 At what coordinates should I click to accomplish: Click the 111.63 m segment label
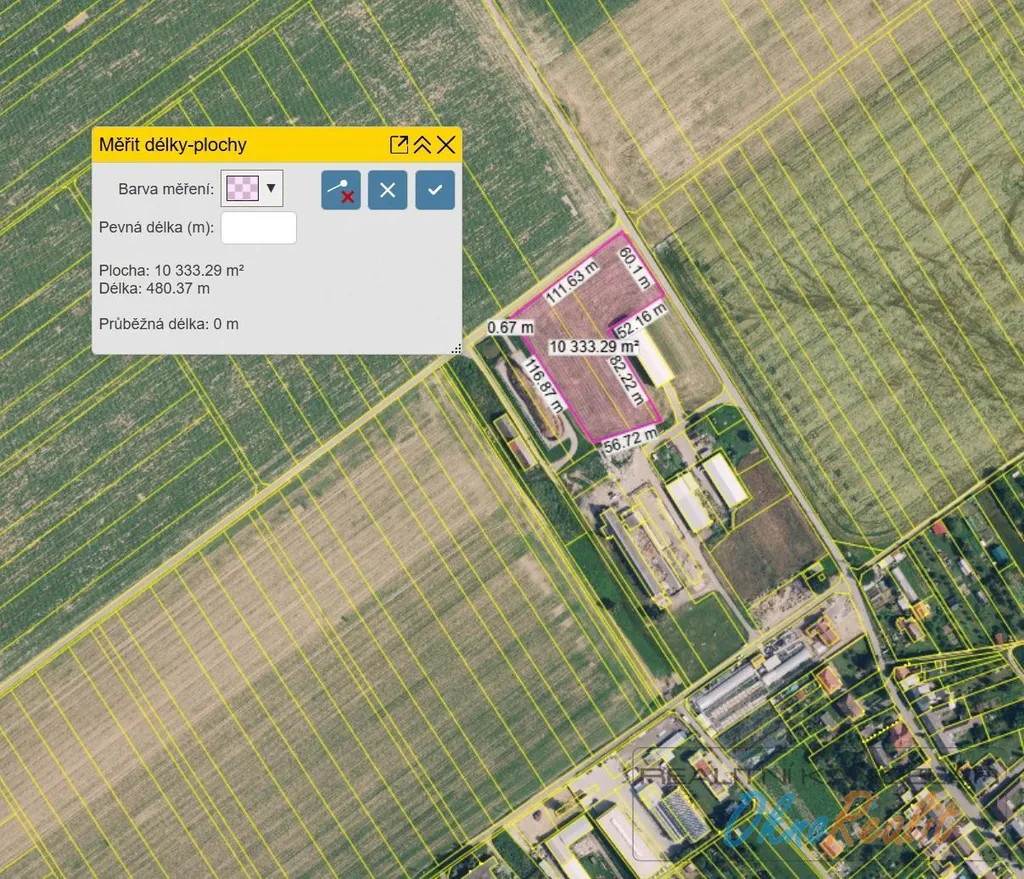571,284
